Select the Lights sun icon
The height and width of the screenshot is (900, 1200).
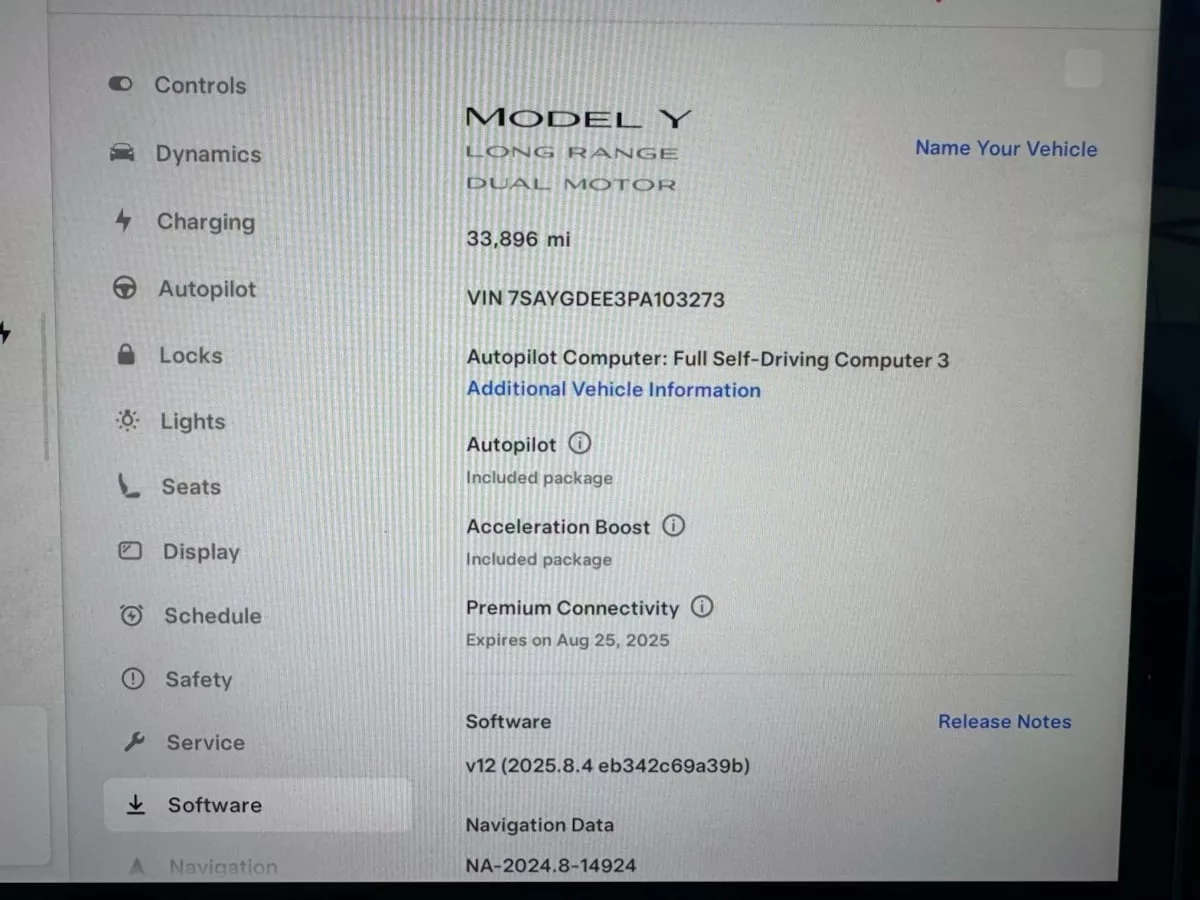[x=128, y=421]
